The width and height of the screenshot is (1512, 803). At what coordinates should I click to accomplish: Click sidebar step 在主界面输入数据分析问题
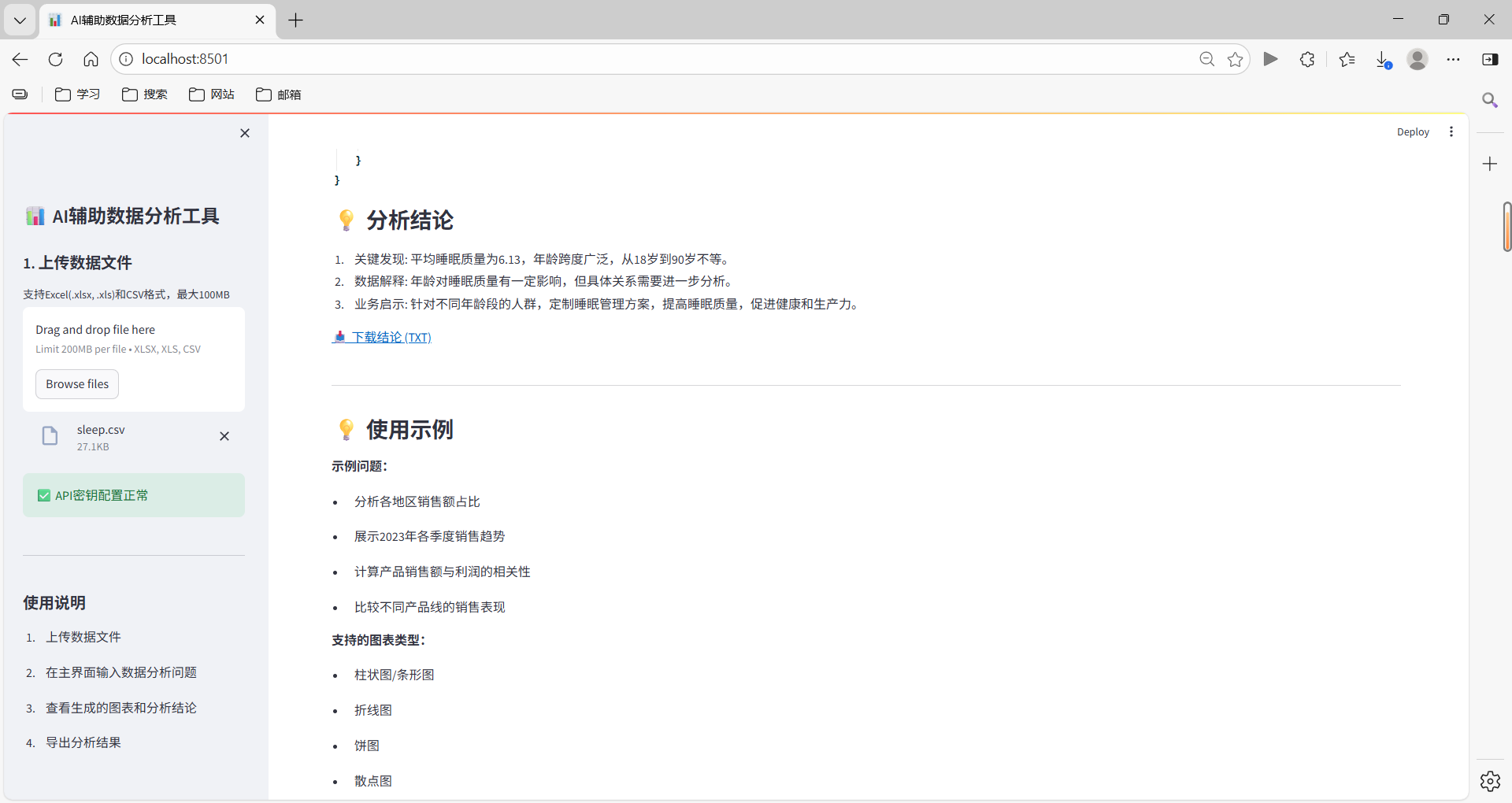[x=120, y=672]
